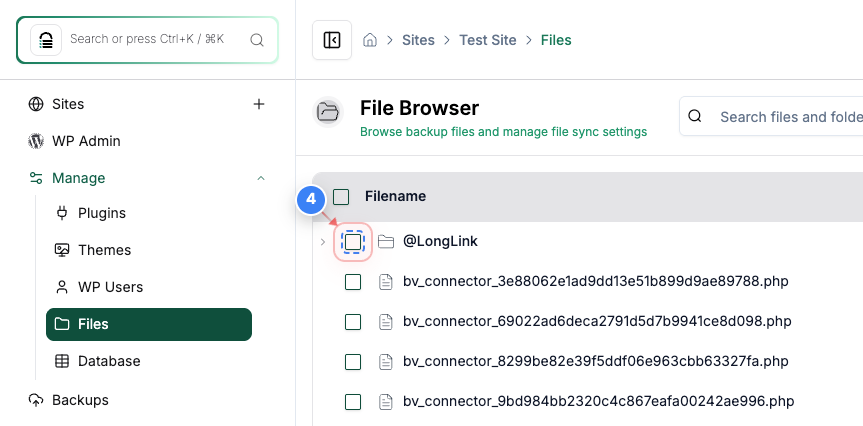Viewport: 863px width, 426px height.
Task: Go to Sites breadcrumb link
Action: [418, 40]
